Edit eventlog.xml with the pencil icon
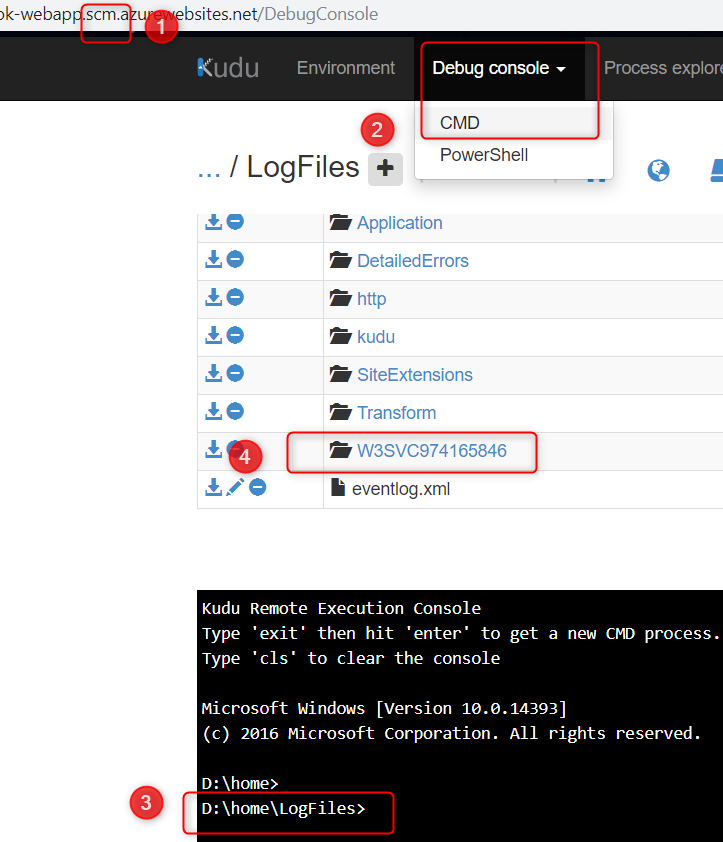Viewport: 723px width, 842px height. pyautogui.click(x=235, y=488)
